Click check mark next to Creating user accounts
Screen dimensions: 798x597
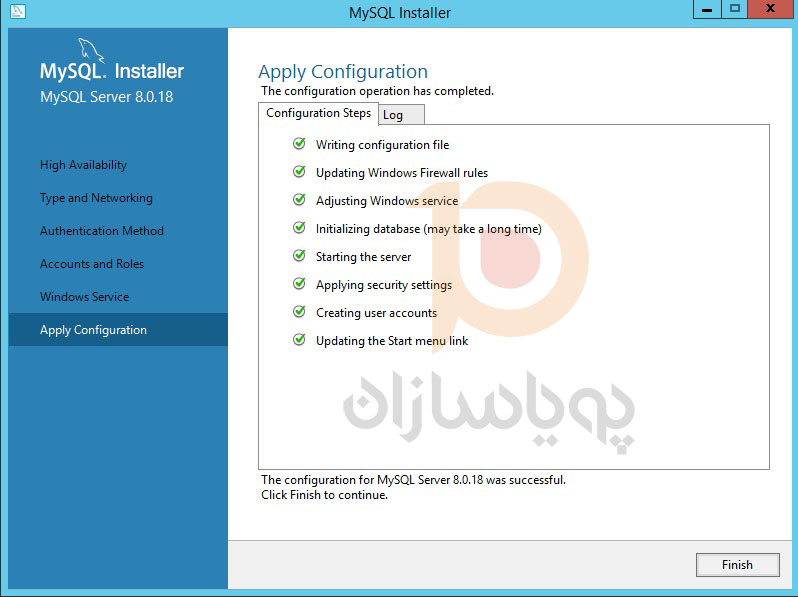click(299, 312)
